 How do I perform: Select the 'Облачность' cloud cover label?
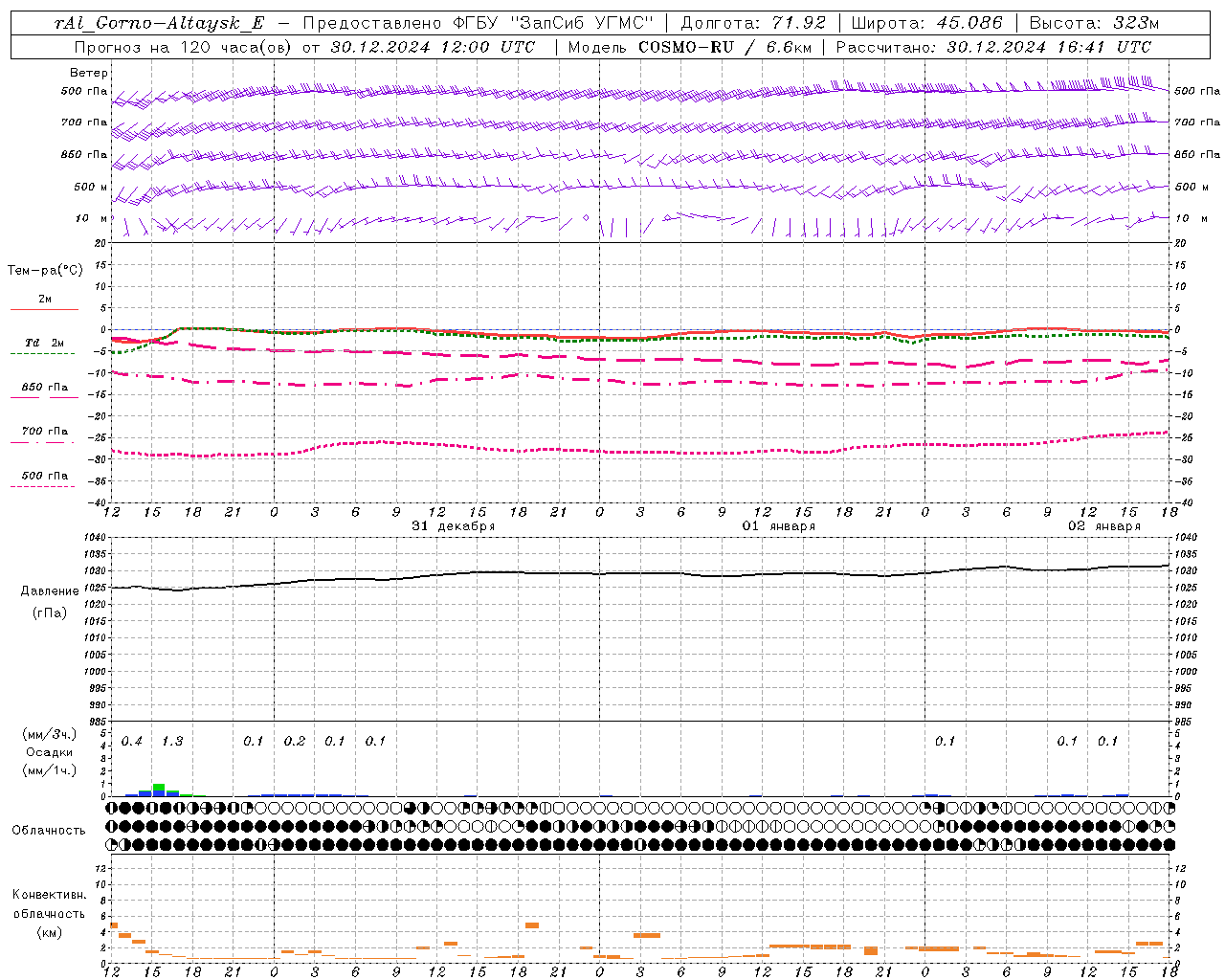pos(49,831)
